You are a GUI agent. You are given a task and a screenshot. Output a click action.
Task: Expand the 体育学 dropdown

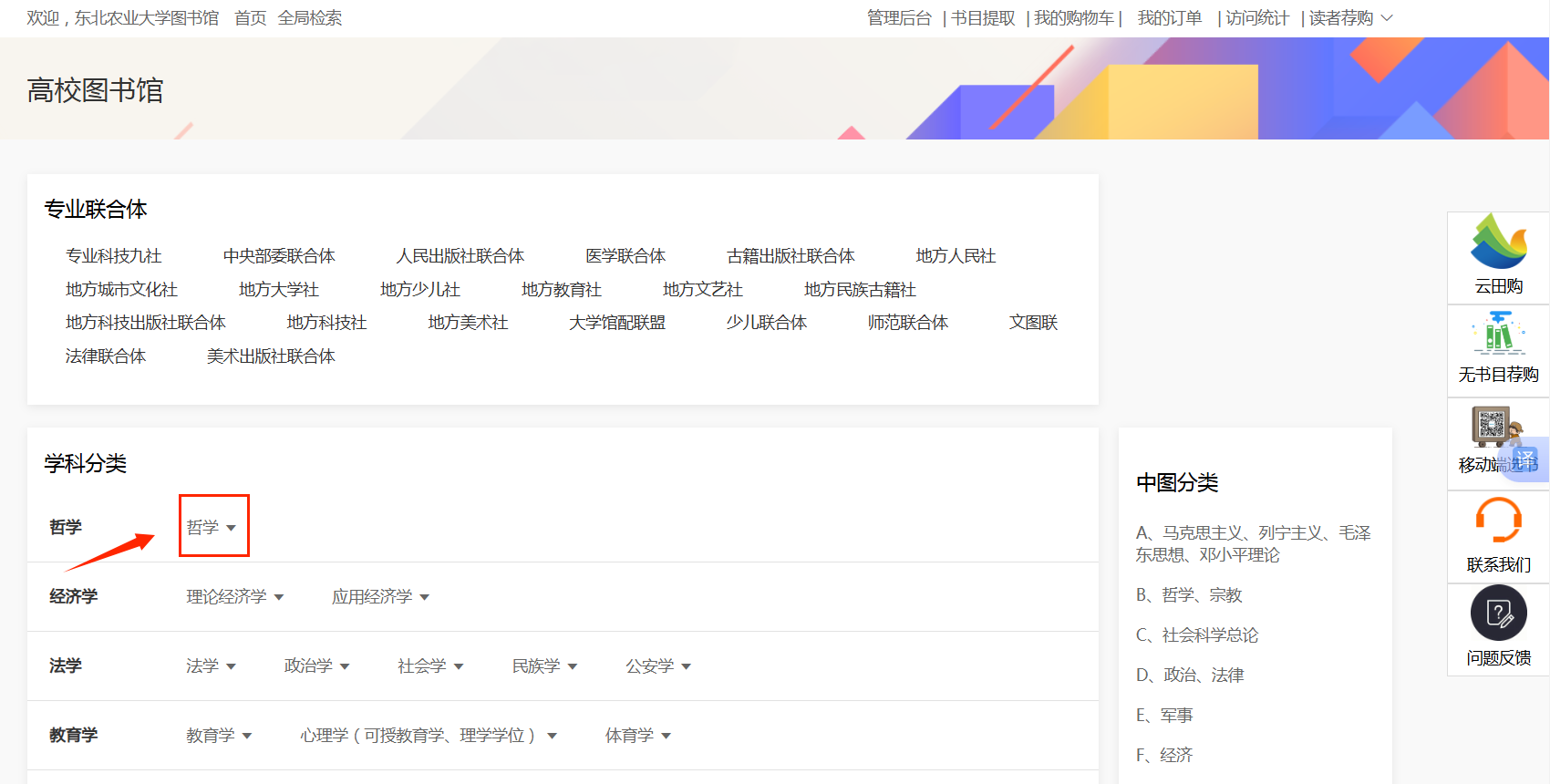point(666,736)
